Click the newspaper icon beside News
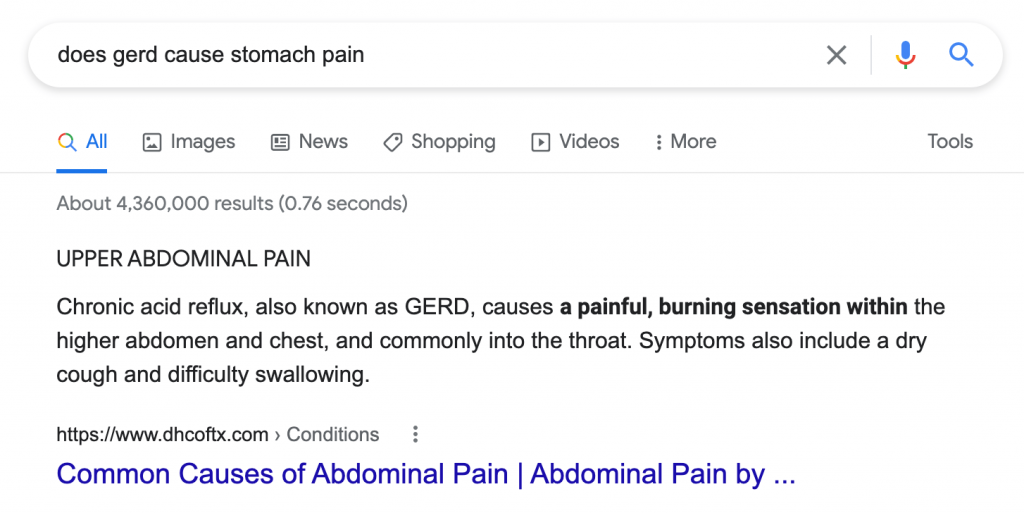 pos(280,142)
